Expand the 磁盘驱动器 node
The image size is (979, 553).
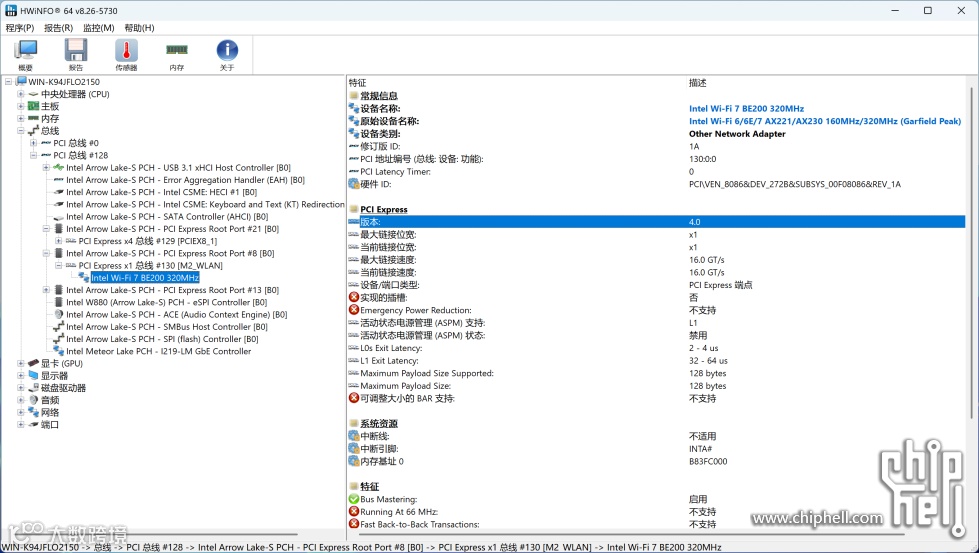tap(21, 388)
